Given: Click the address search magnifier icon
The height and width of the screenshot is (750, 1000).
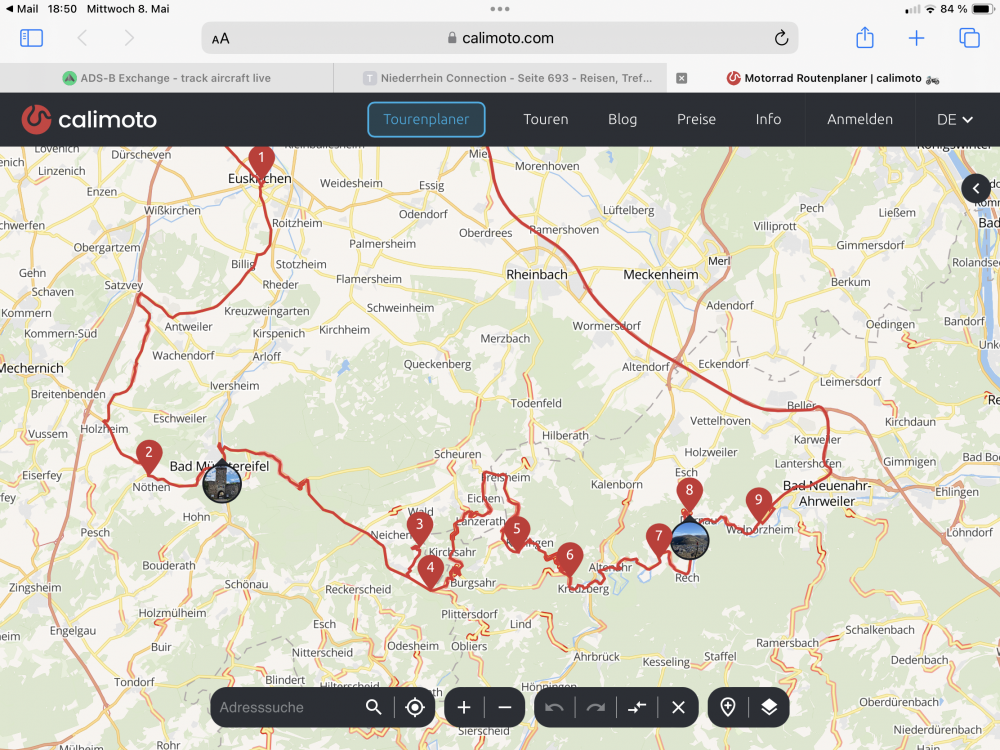Looking at the screenshot, I should [x=374, y=707].
